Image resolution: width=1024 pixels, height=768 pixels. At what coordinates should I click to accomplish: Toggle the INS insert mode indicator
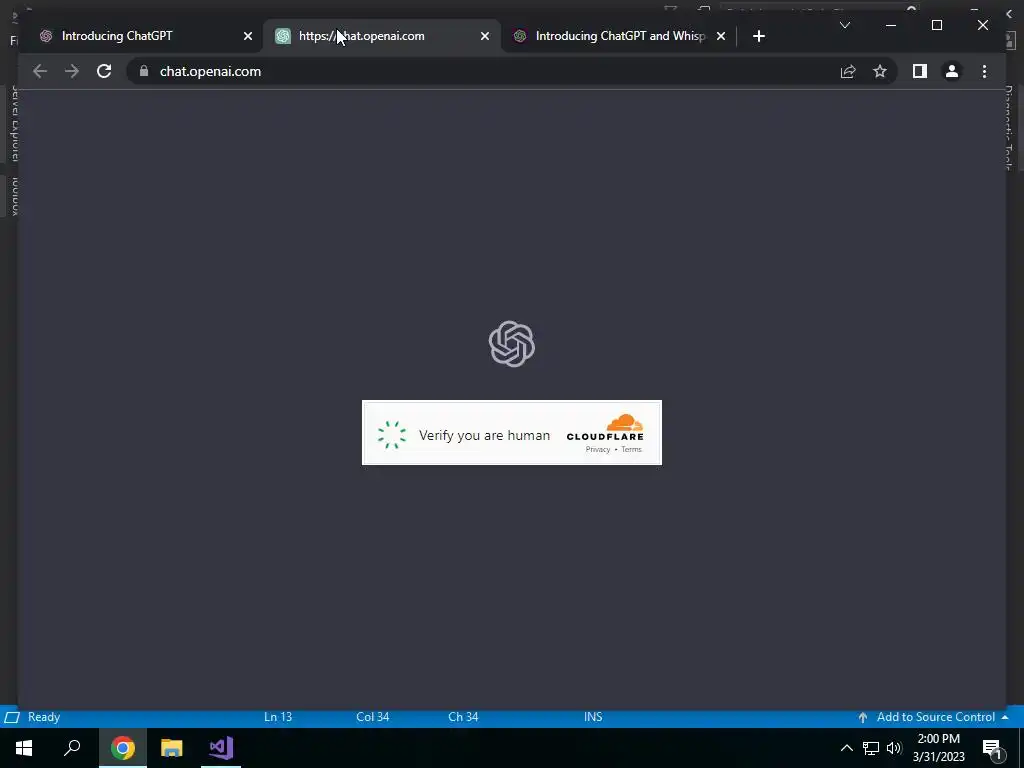tap(593, 717)
